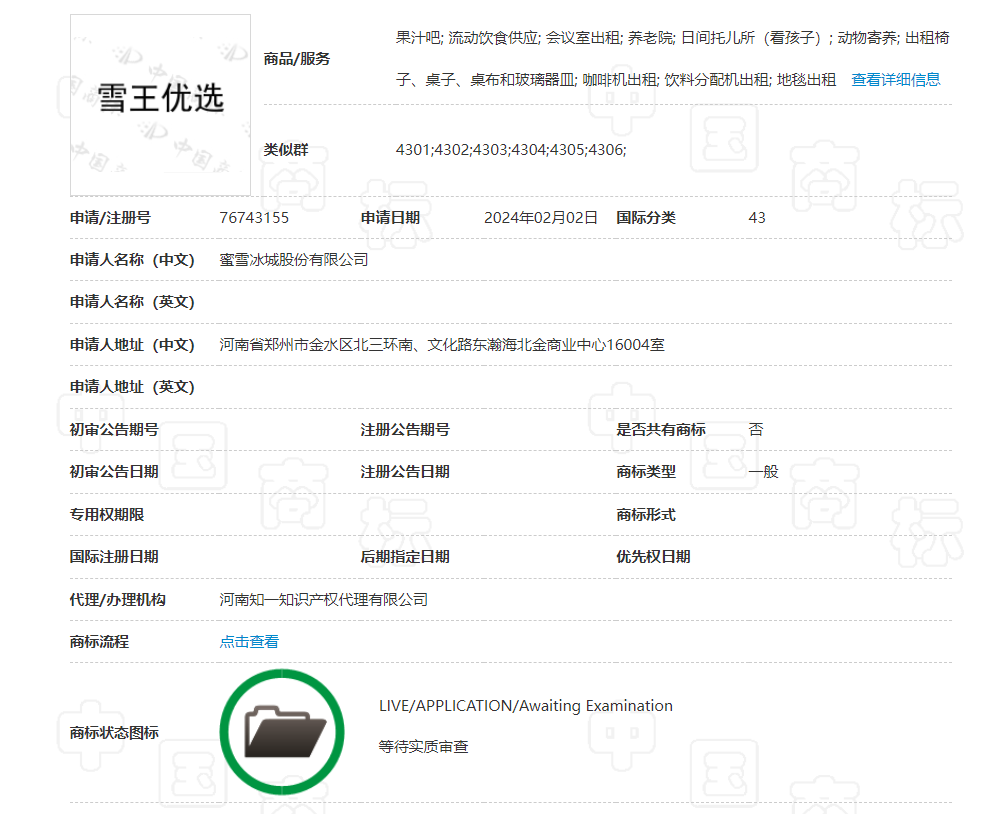Click the applicant name 蜜雪冰城股份有限公司
990x814 pixels.
(x=294, y=260)
